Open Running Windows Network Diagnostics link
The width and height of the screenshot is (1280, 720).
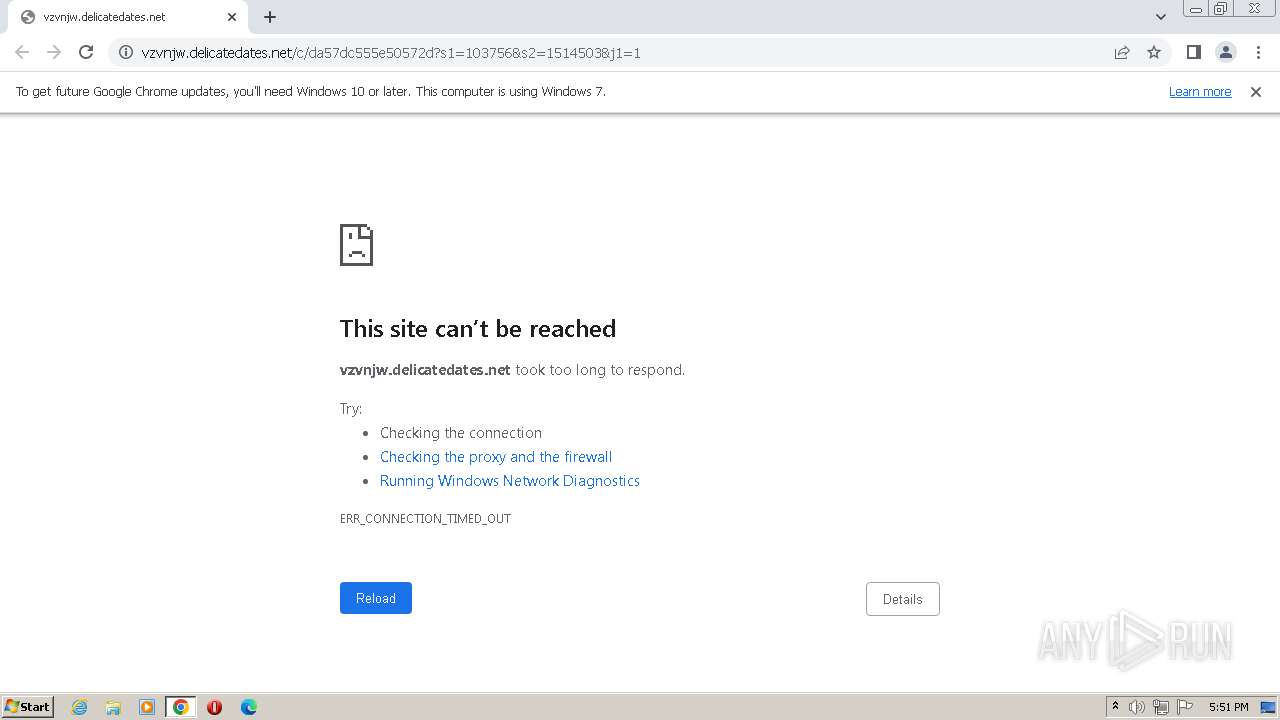510,481
